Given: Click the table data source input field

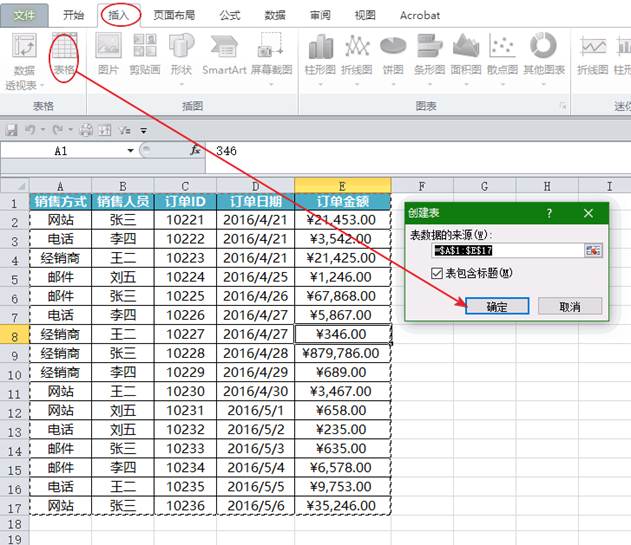Looking at the screenshot, I should point(507,251).
